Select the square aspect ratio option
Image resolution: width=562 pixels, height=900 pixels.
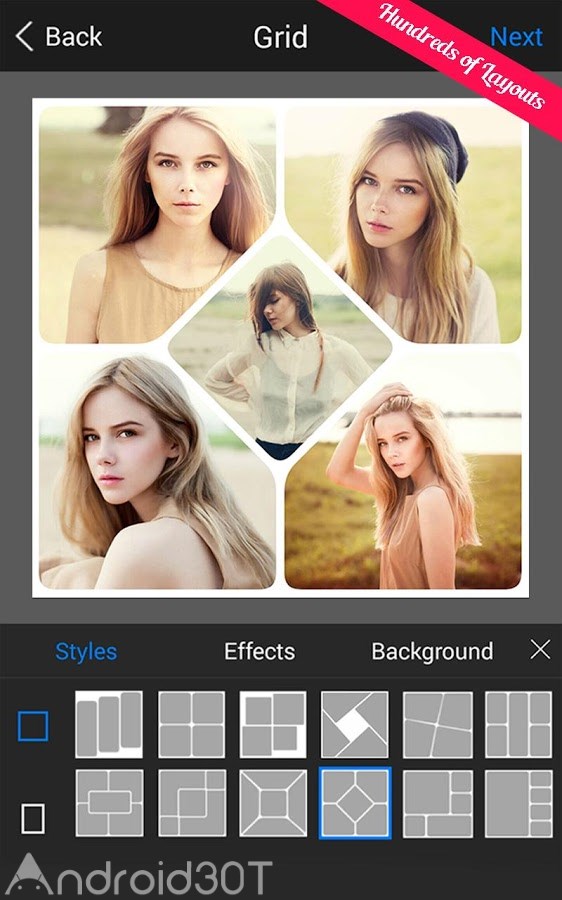(x=33, y=726)
